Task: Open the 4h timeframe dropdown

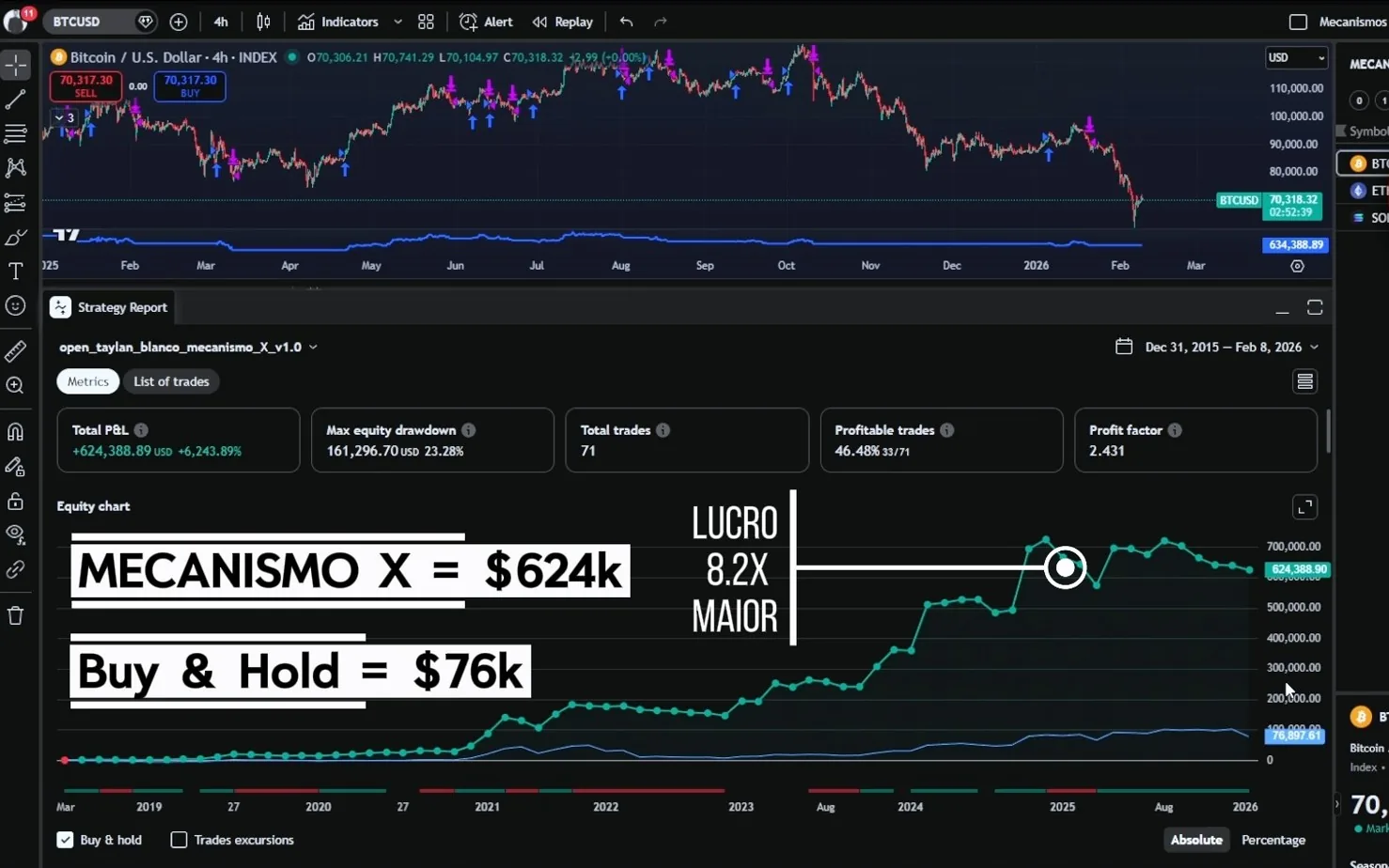Action: pos(220,22)
